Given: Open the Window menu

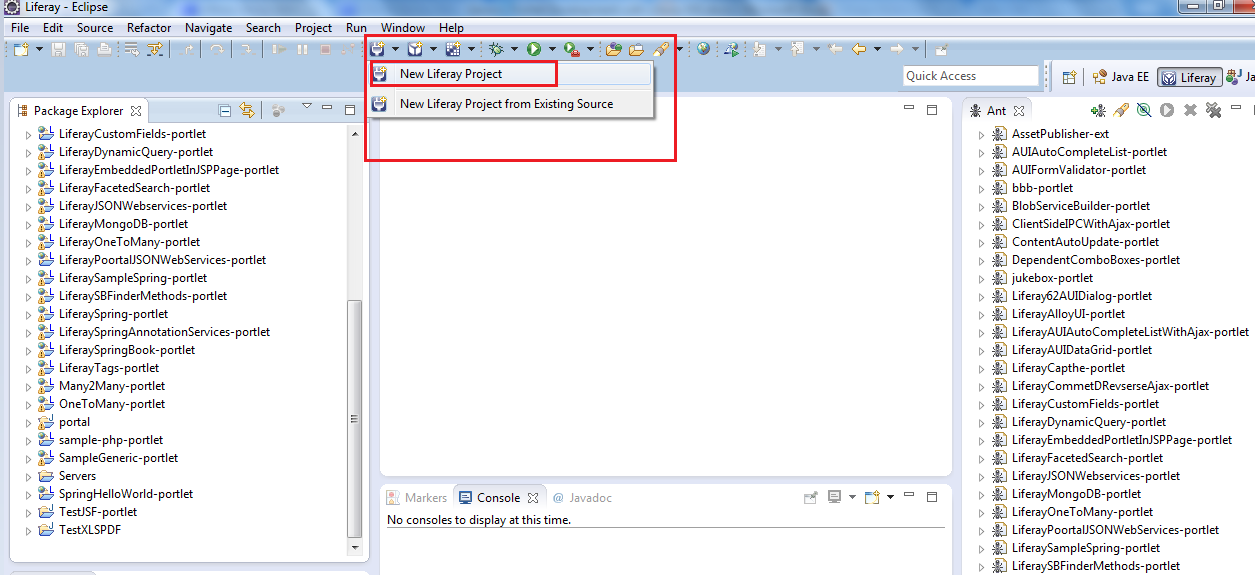Looking at the screenshot, I should point(403,28).
